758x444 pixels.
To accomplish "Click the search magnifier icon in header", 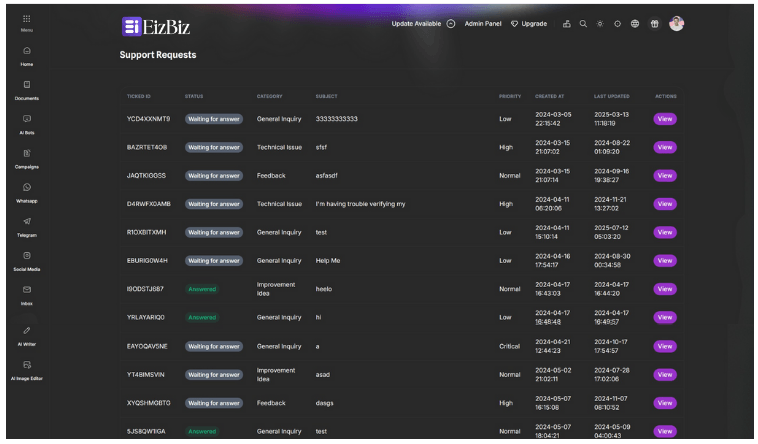I will pos(583,24).
